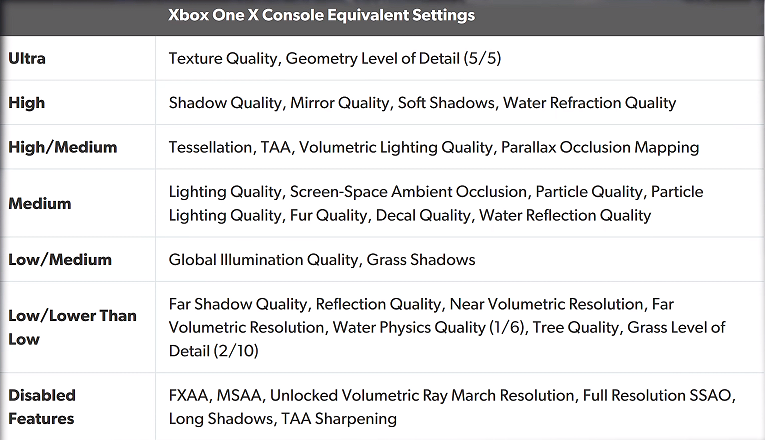Click the Xbox One X Console Equivalent Settings header
Image resolution: width=765 pixels, height=440 pixels.
(x=321, y=15)
